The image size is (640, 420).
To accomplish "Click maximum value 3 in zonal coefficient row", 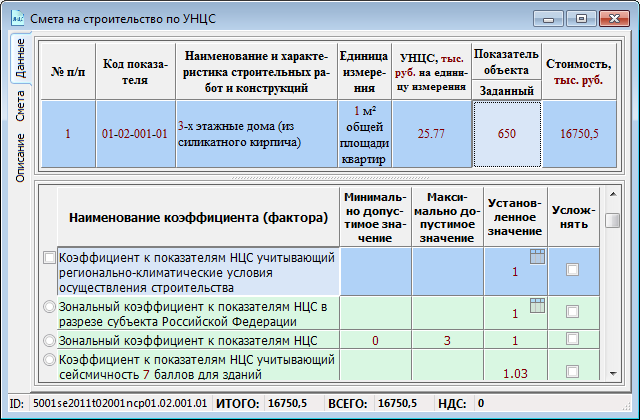I will [447, 340].
